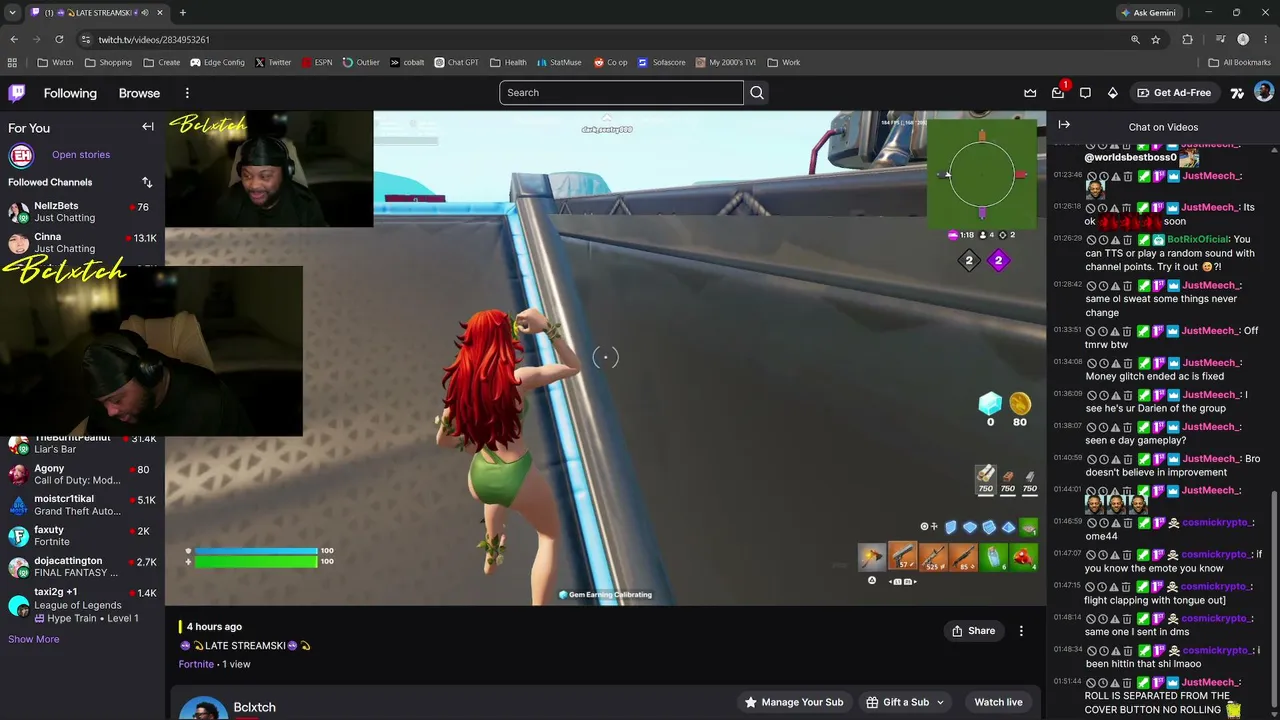This screenshot has width=1280, height=720.
Task: Open Cinna channel in sidebar
Action: pyautogui.click(x=83, y=243)
